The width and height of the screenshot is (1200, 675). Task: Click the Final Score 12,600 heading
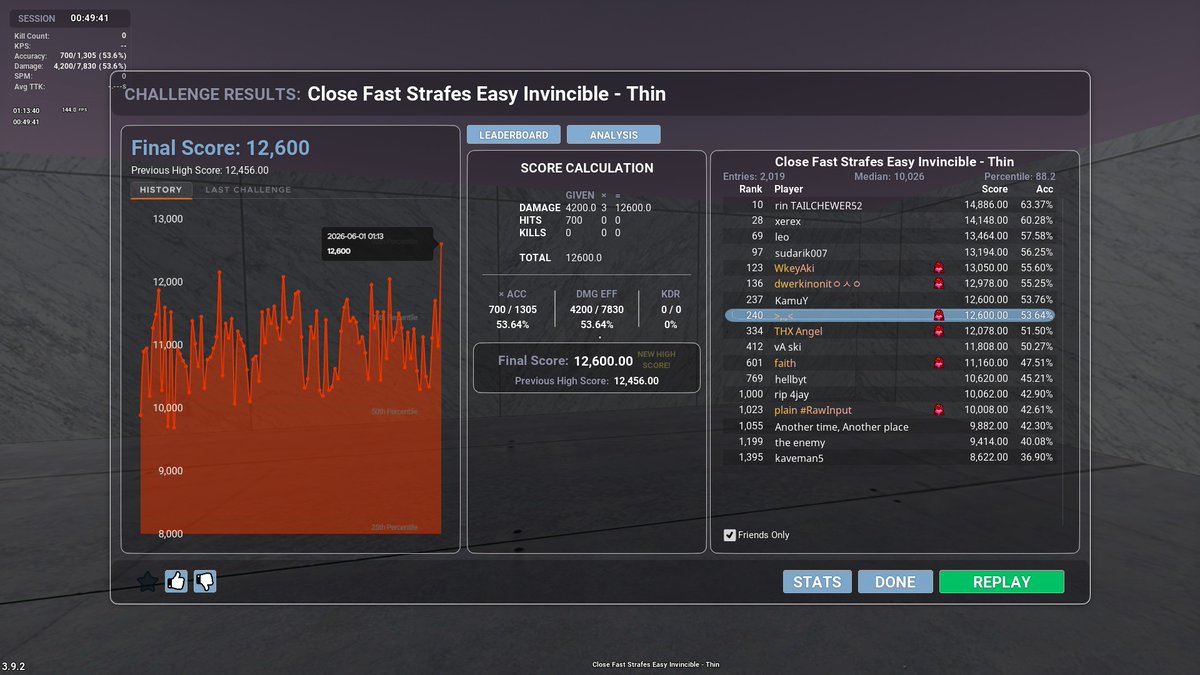[220, 149]
